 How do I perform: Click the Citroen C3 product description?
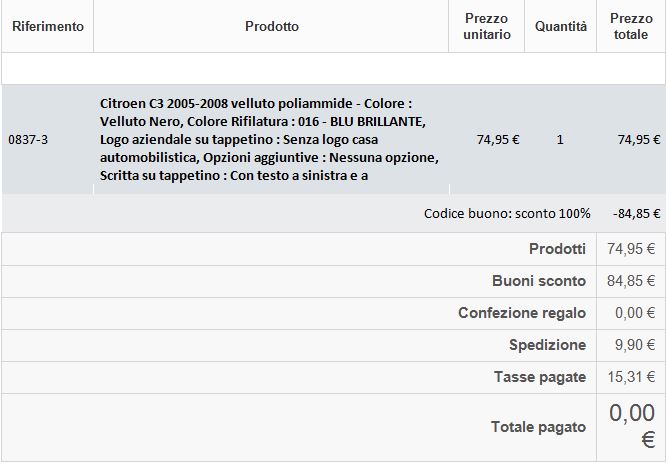pyautogui.click(x=270, y=140)
